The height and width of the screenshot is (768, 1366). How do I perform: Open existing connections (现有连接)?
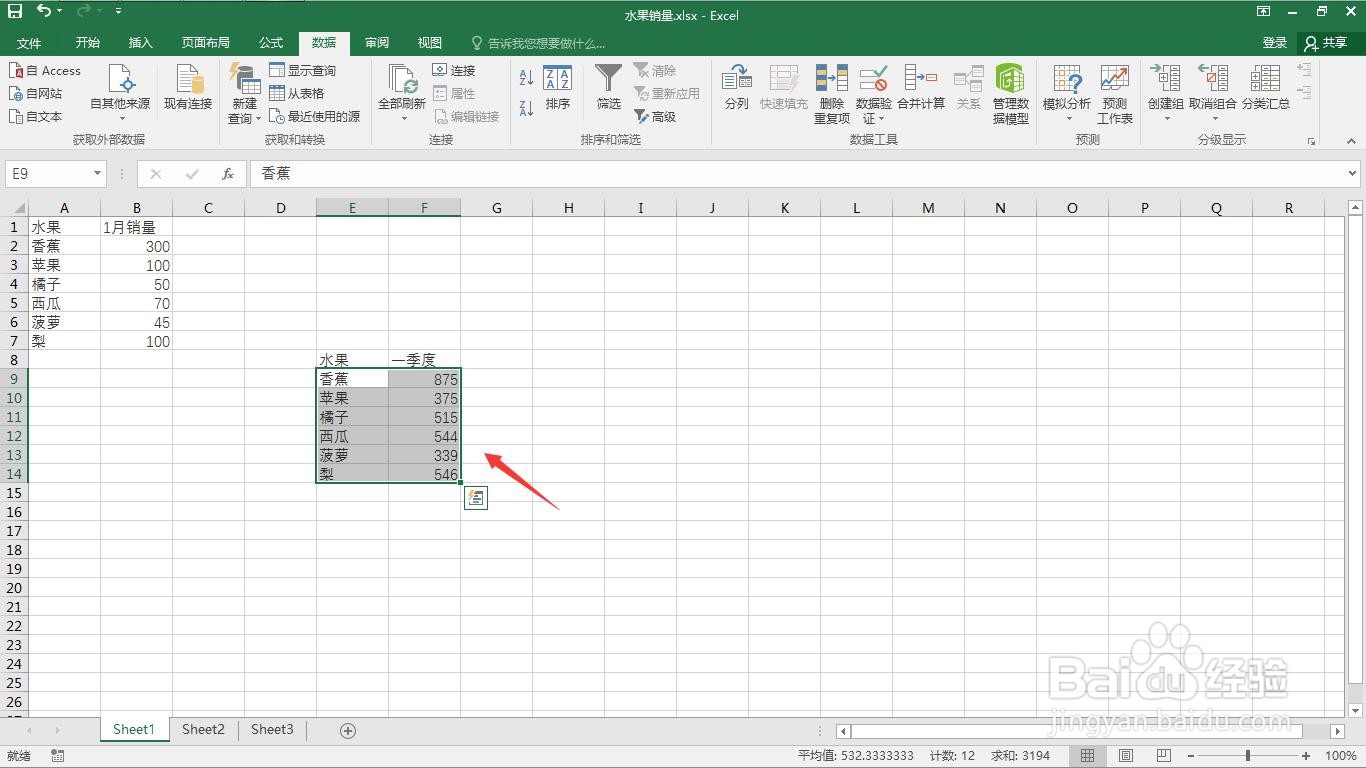(188, 87)
